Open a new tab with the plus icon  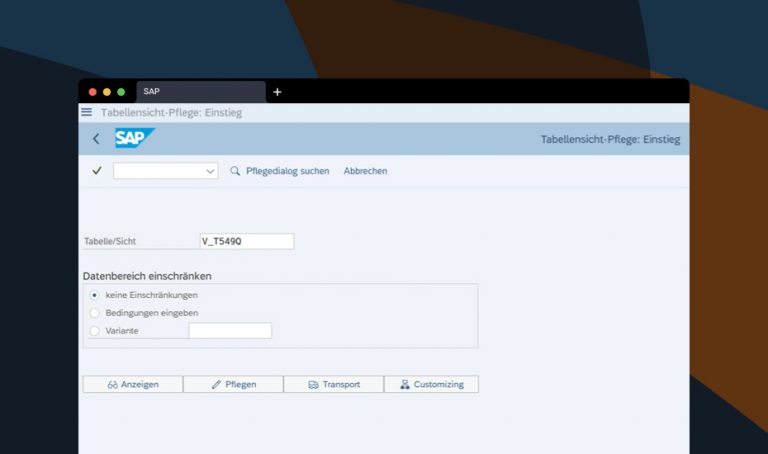(x=277, y=92)
